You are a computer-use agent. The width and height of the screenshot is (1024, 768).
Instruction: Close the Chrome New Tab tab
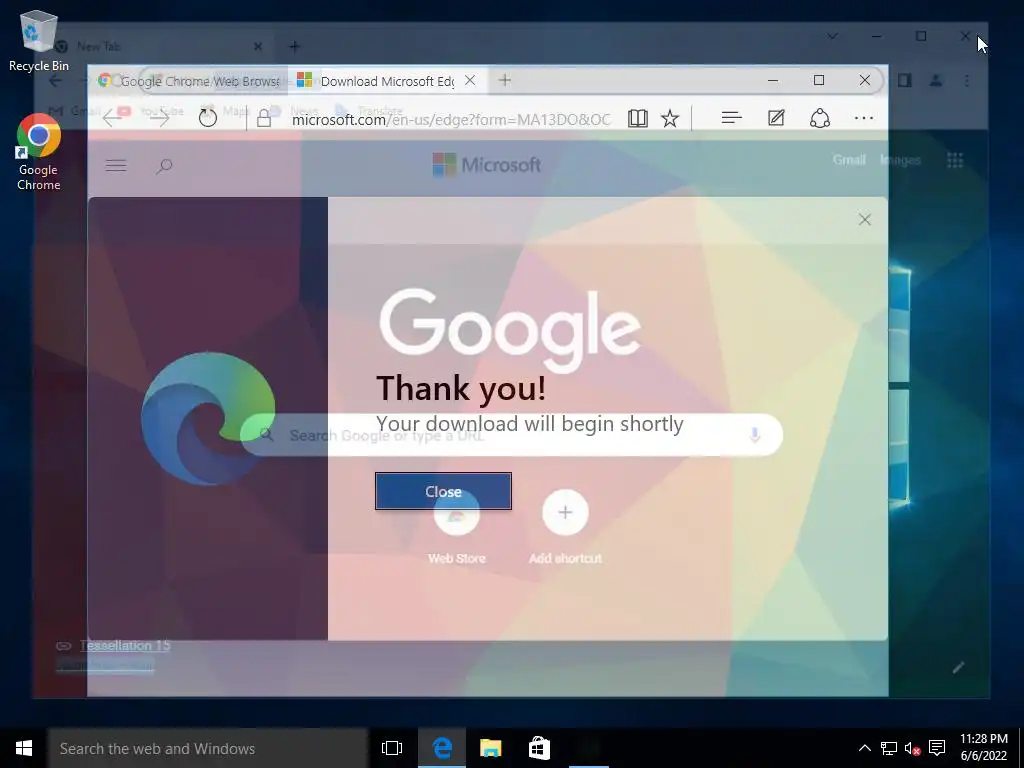[x=258, y=46]
